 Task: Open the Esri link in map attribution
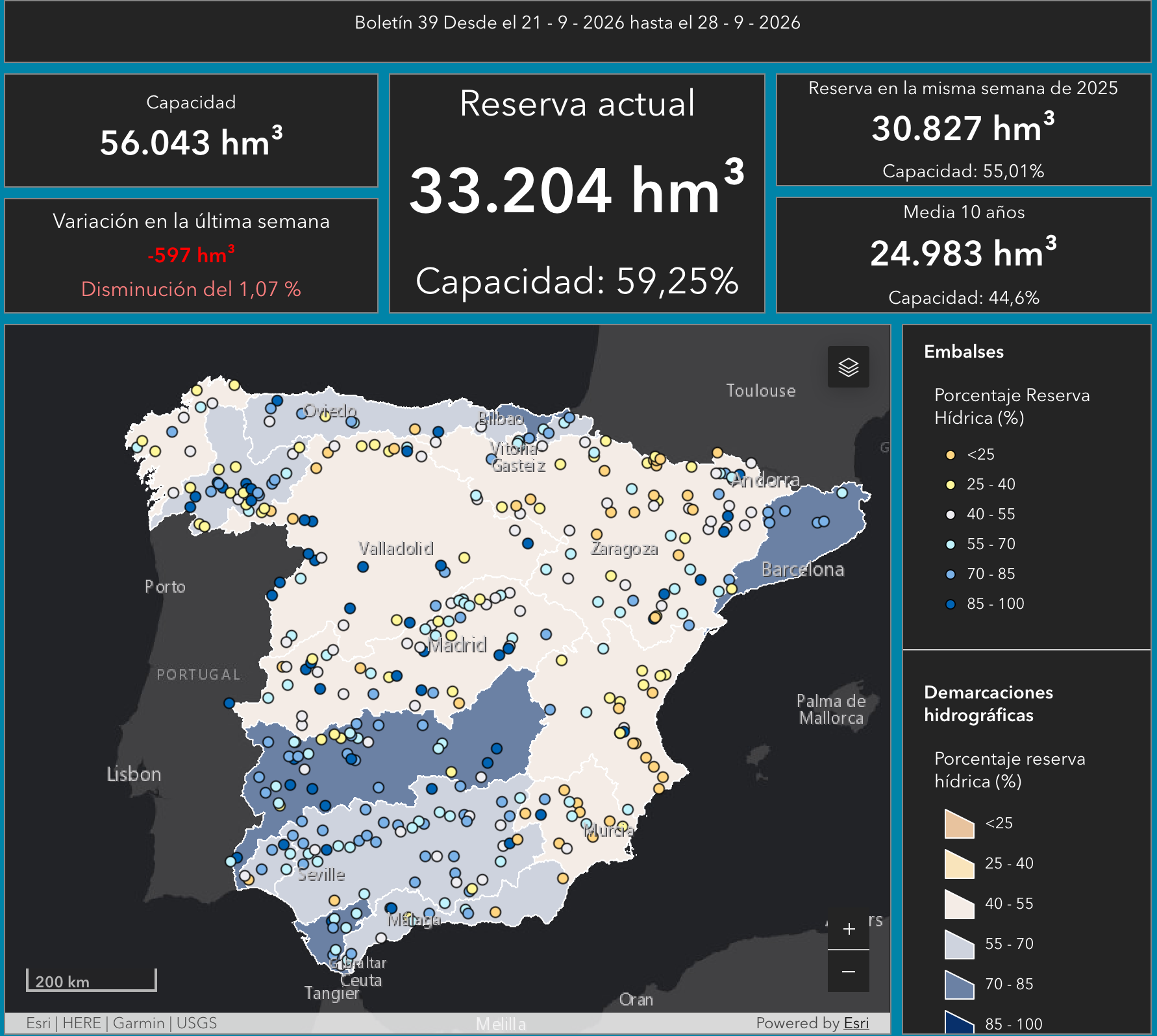856,1023
